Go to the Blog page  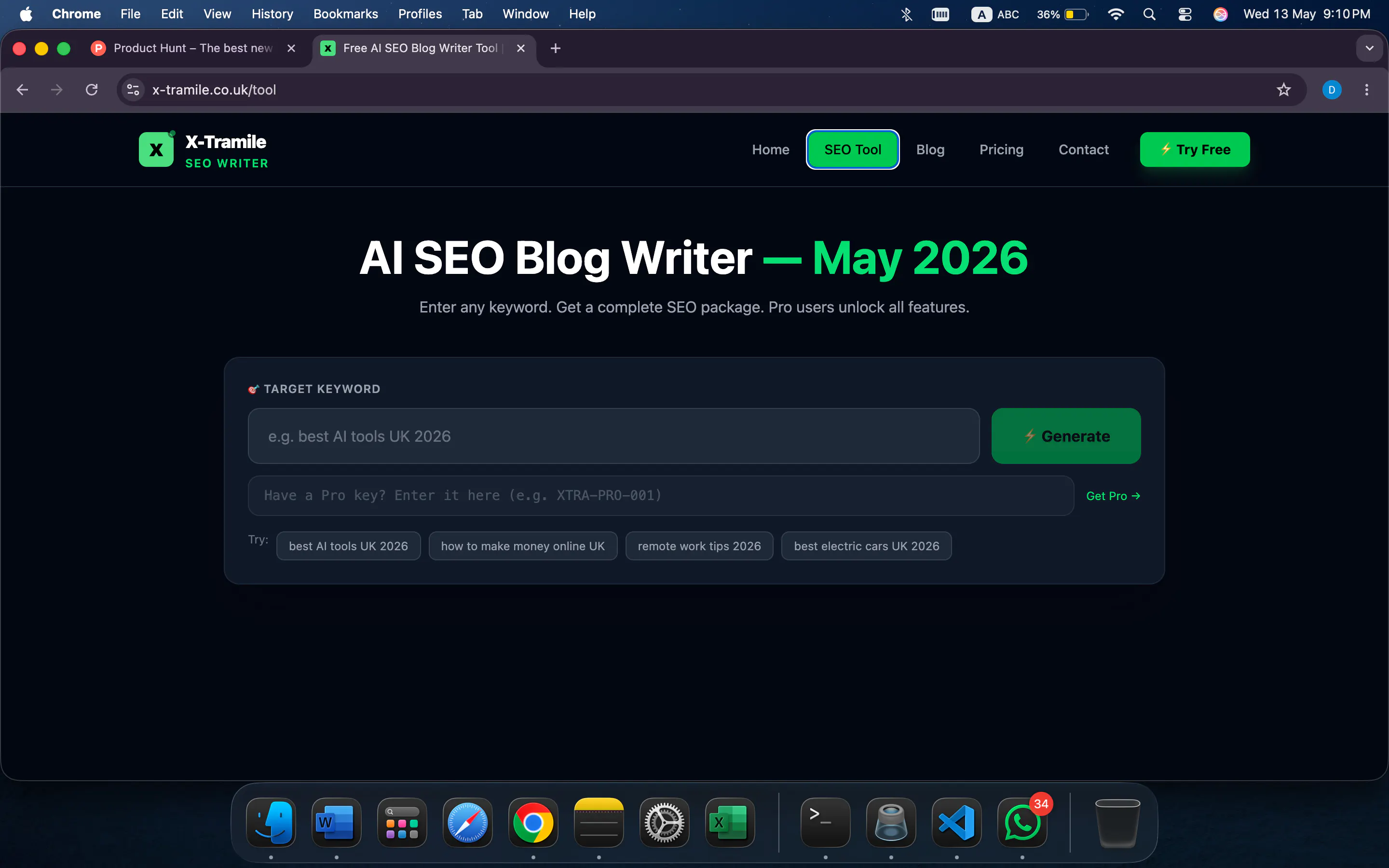click(x=930, y=150)
